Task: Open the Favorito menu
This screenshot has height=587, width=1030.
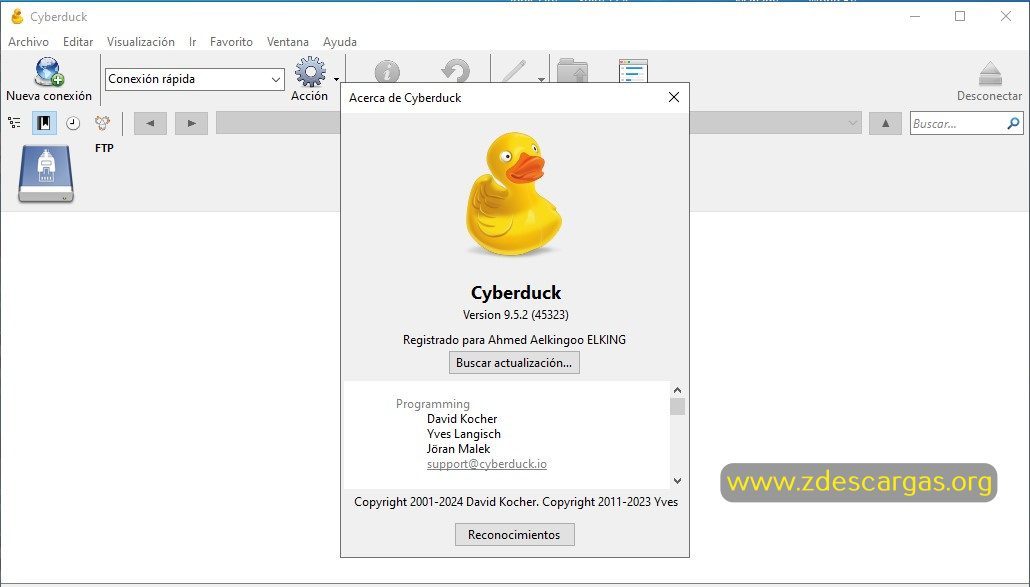Action: pyautogui.click(x=231, y=42)
